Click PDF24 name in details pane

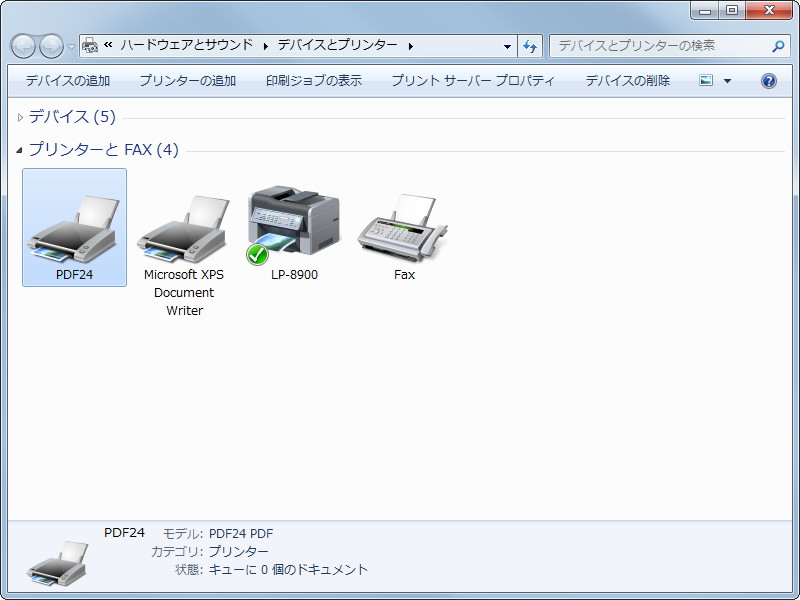pyautogui.click(x=124, y=533)
